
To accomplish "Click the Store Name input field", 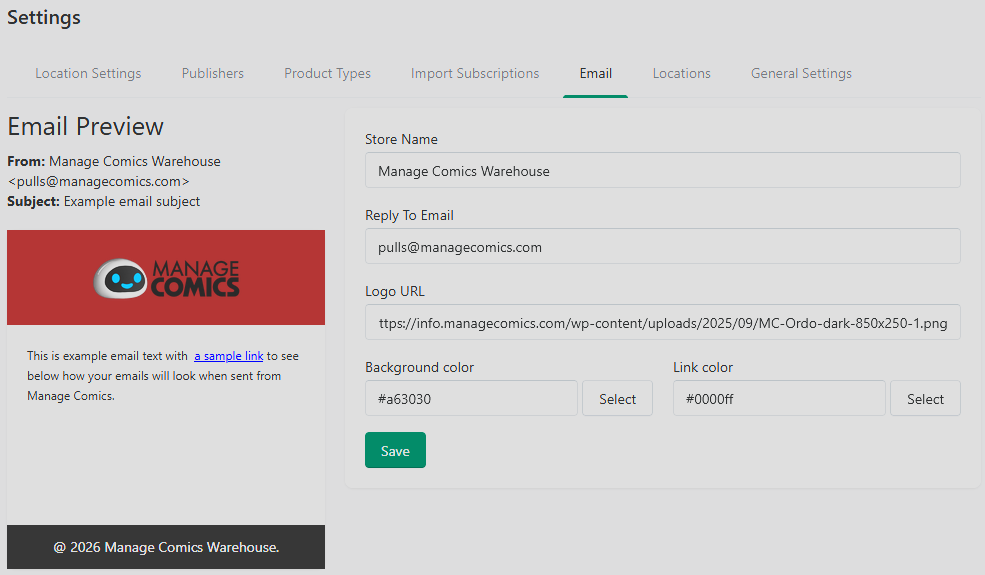I will (x=663, y=170).
